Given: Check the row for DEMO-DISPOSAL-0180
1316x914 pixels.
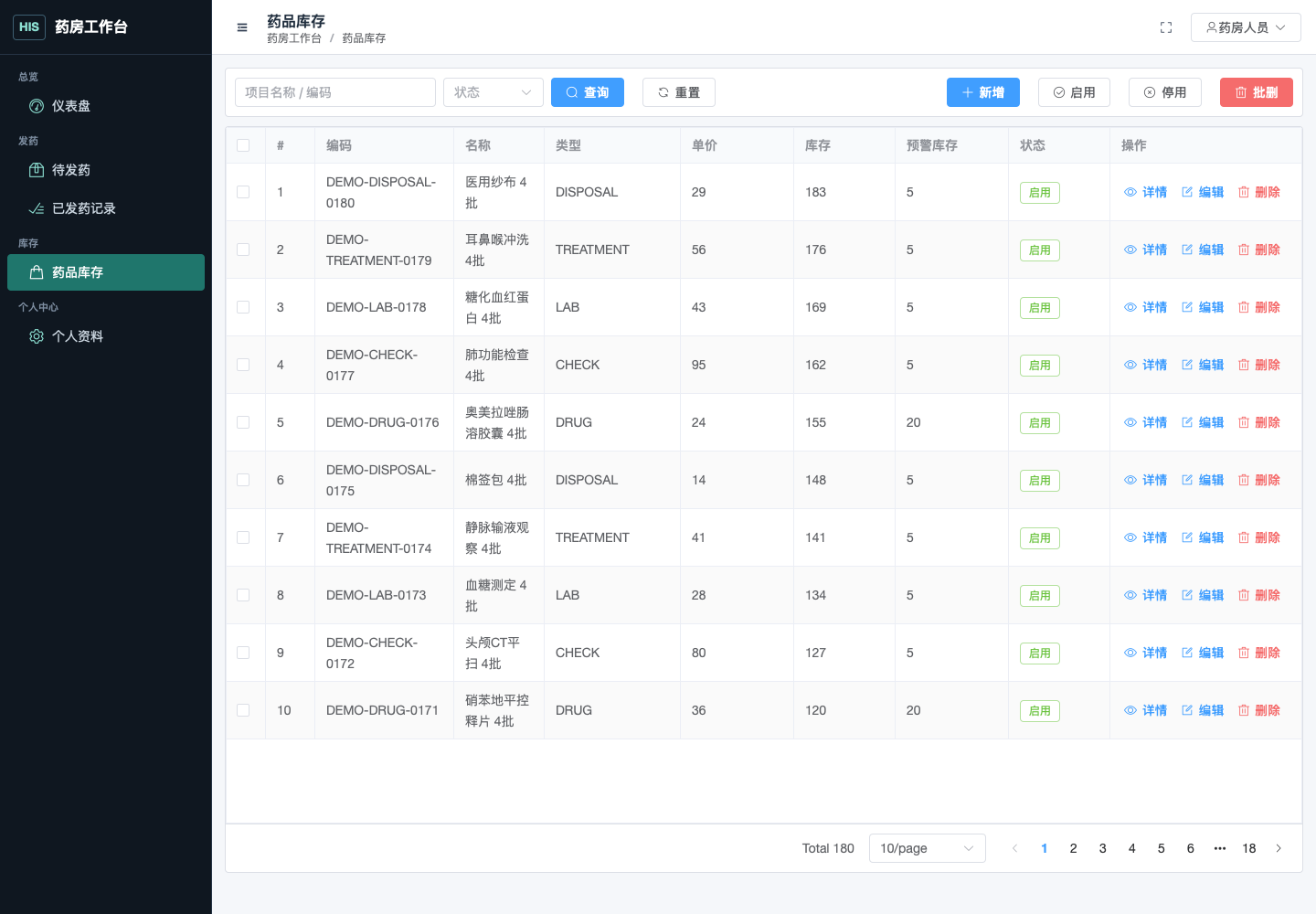Looking at the screenshot, I should [x=243, y=192].
